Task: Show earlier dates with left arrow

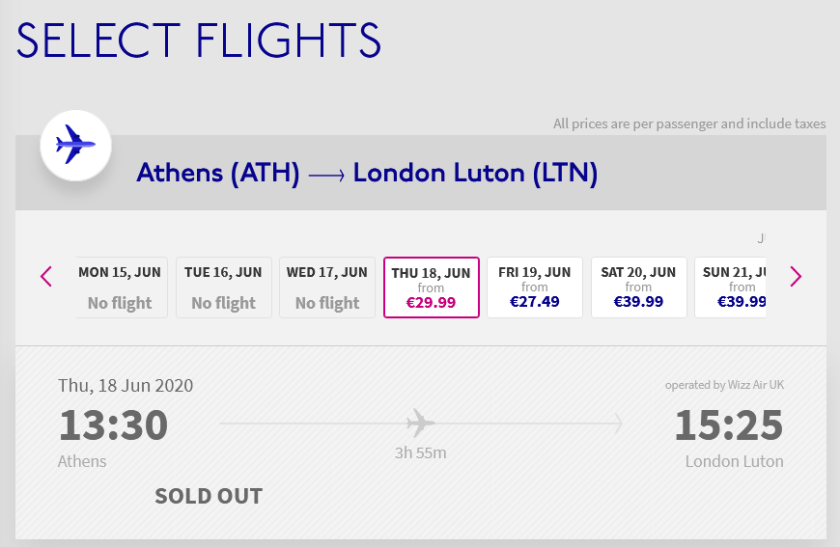Action: (46, 276)
